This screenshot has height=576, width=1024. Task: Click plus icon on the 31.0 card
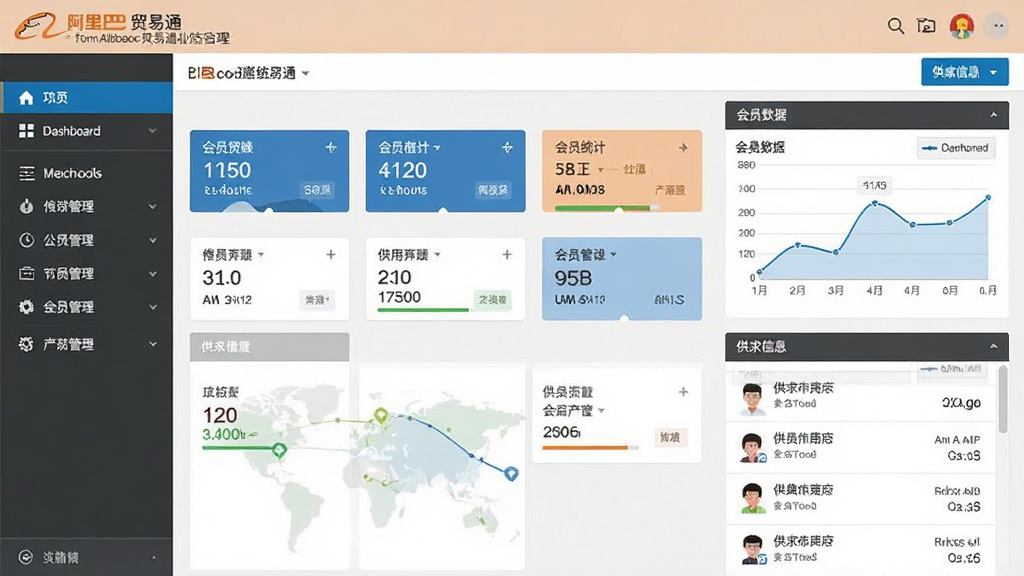coord(331,255)
